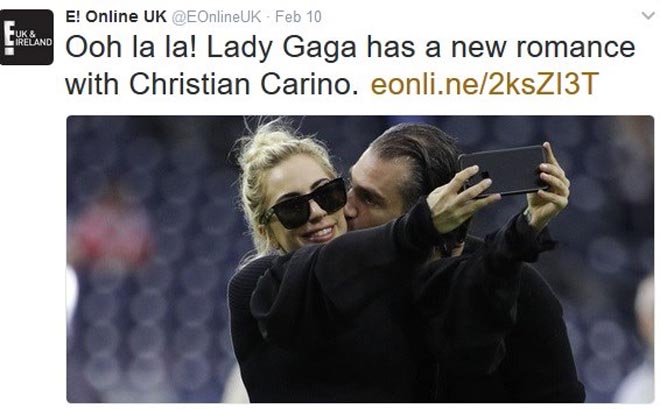Click 'UK & IRELAND' text inside avatar
660x409 pixels.
coord(33,38)
